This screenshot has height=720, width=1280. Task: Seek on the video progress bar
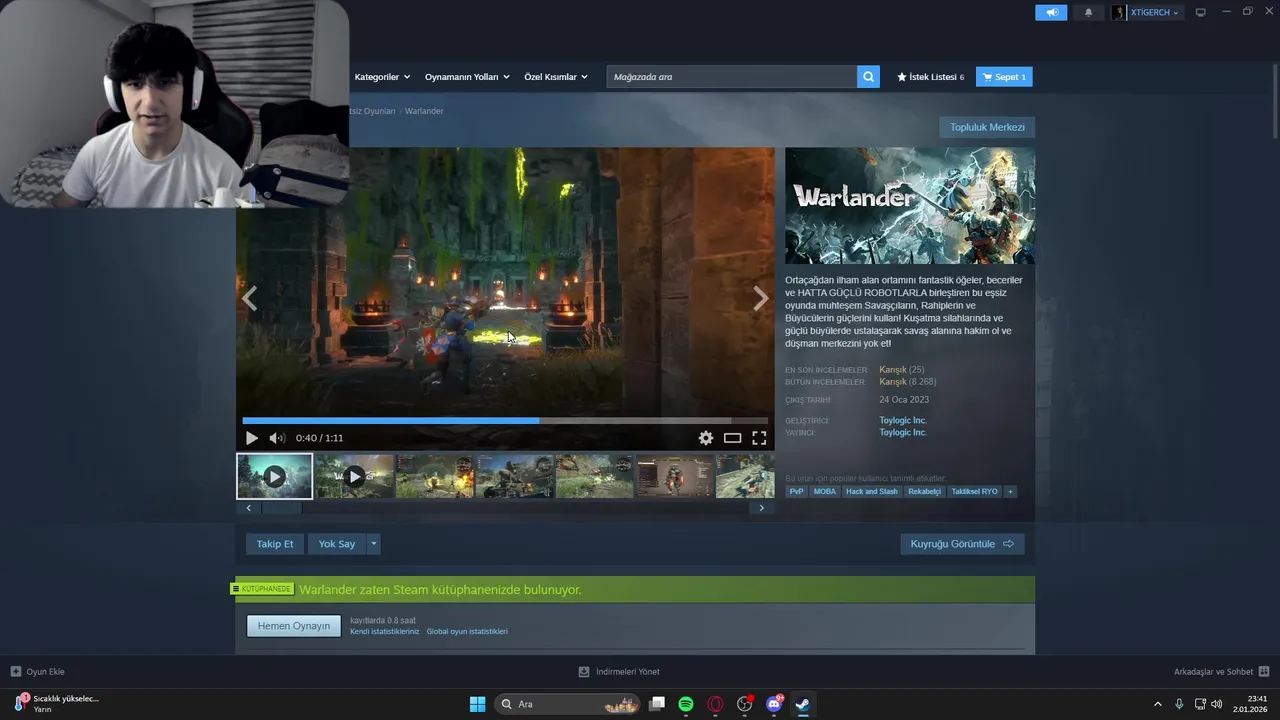tap(505, 421)
